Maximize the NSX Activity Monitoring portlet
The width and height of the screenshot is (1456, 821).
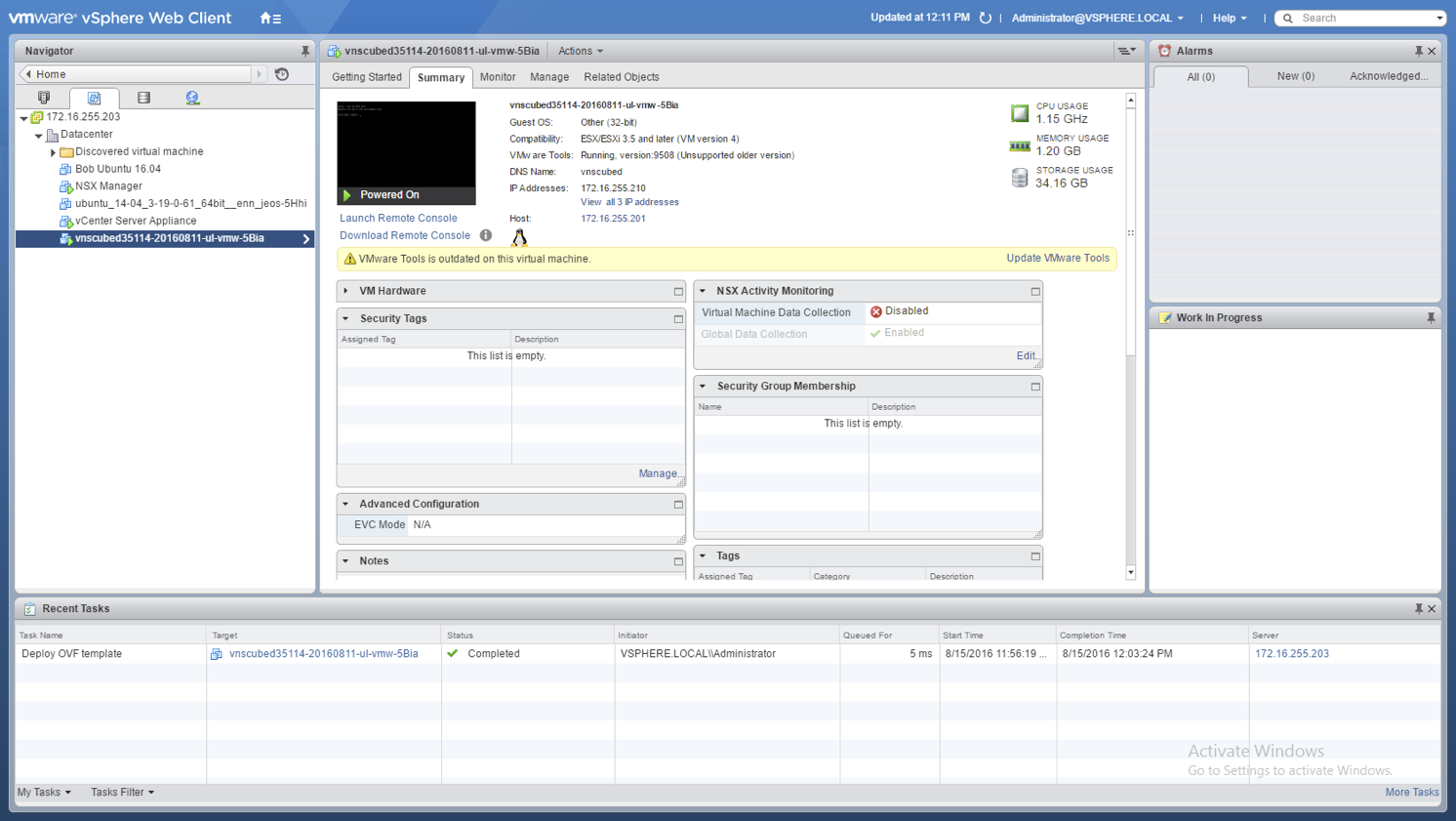[1035, 291]
